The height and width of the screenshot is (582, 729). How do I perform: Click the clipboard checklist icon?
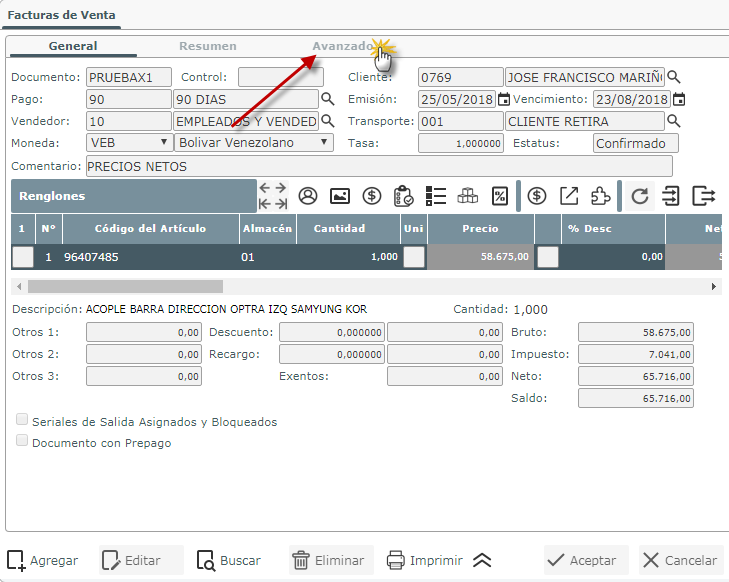coord(403,196)
